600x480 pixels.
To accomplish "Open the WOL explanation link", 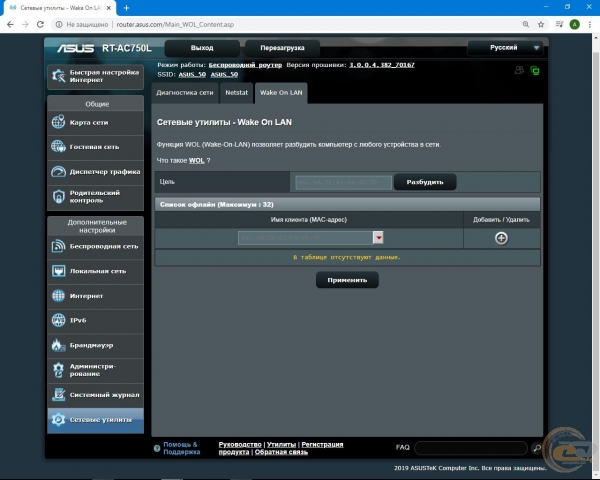I will (196, 160).
